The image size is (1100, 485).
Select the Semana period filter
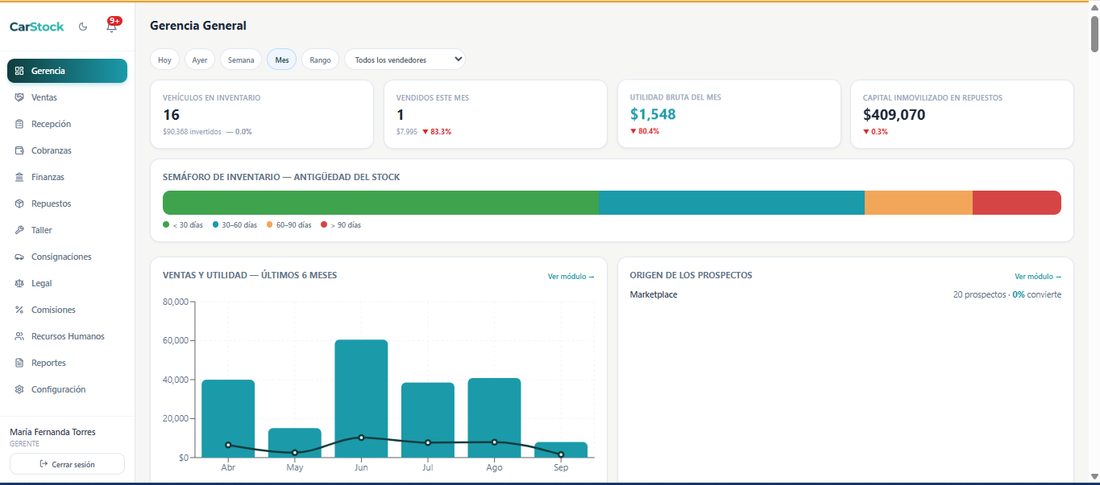241,60
